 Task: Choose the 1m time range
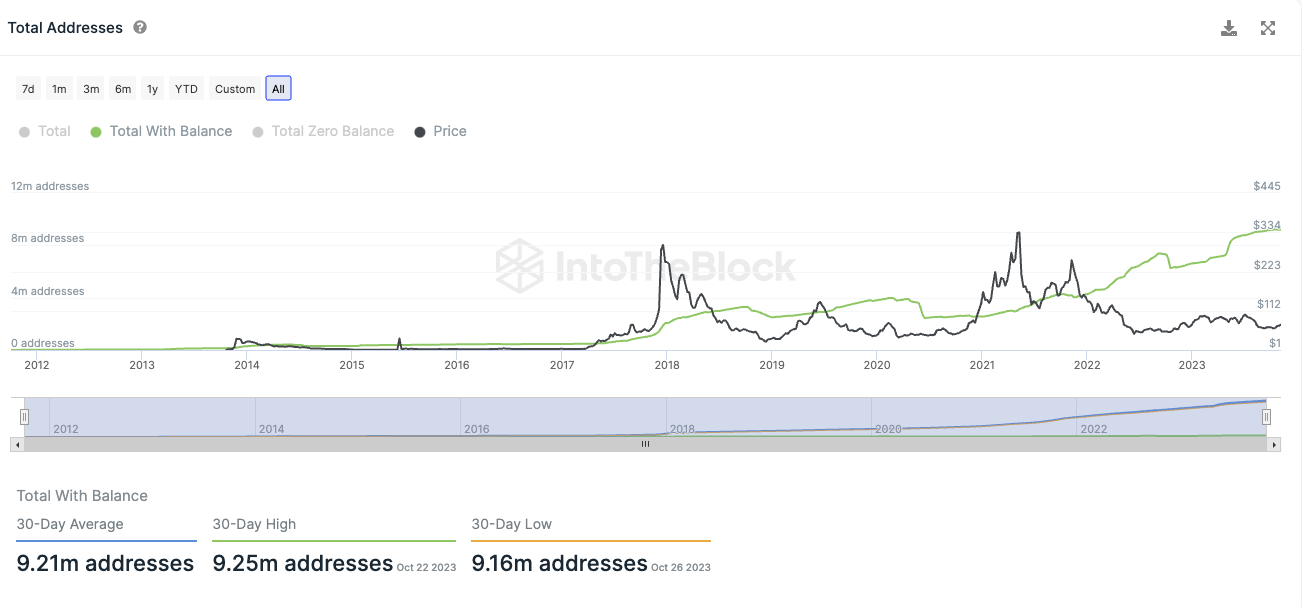click(59, 89)
